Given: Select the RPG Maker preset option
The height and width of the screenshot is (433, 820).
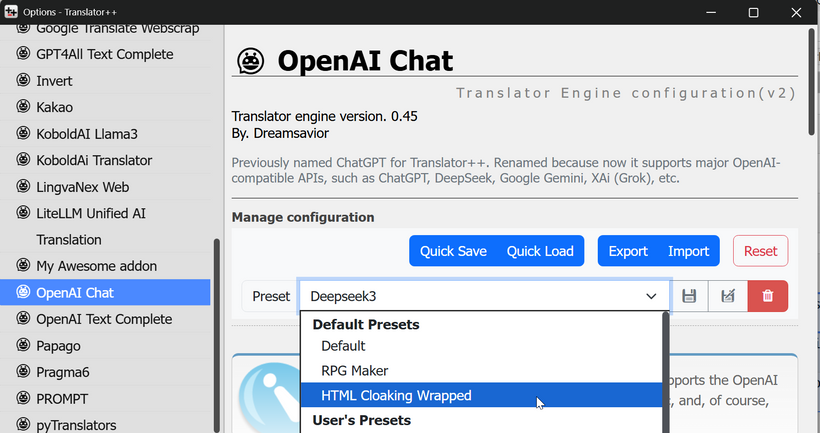Looking at the screenshot, I should click(x=354, y=370).
